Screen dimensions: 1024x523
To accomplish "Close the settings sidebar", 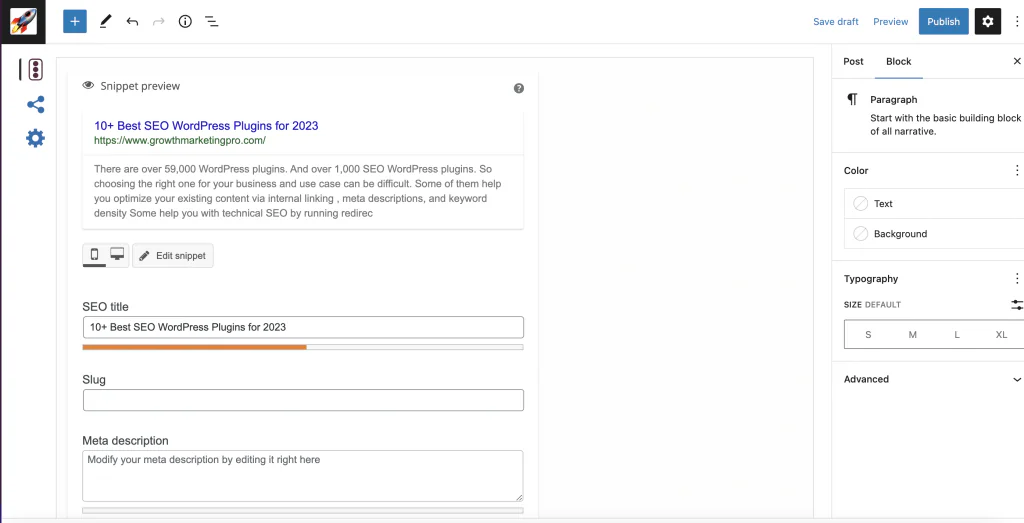I will click(x=1017, y=61).
